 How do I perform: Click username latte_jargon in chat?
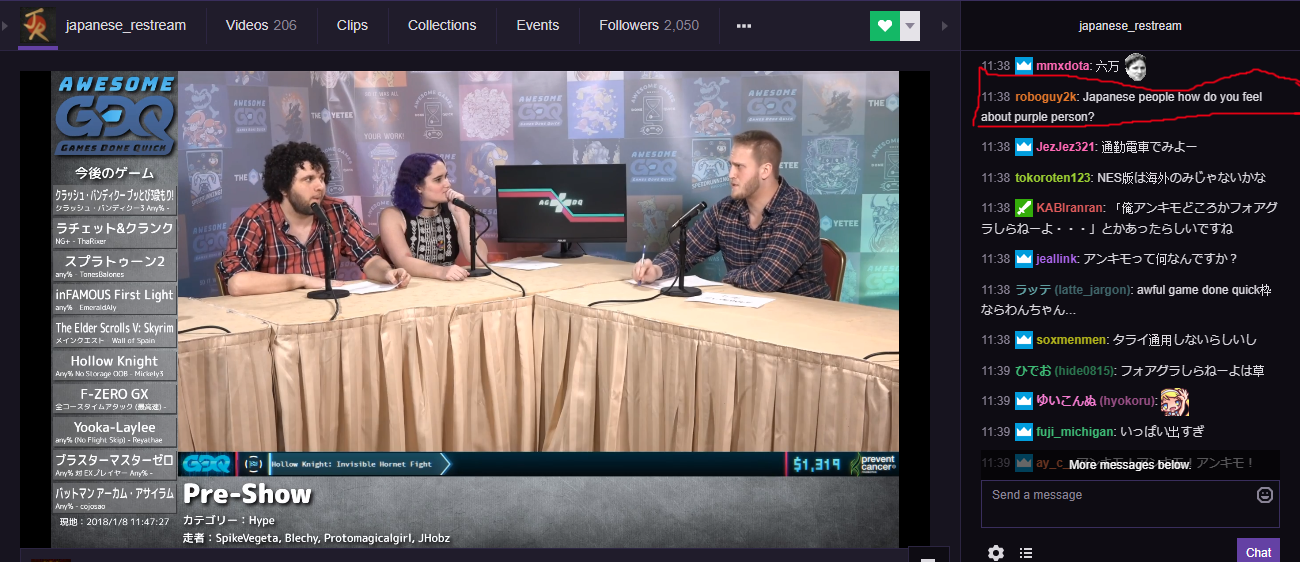(1093, 289)
